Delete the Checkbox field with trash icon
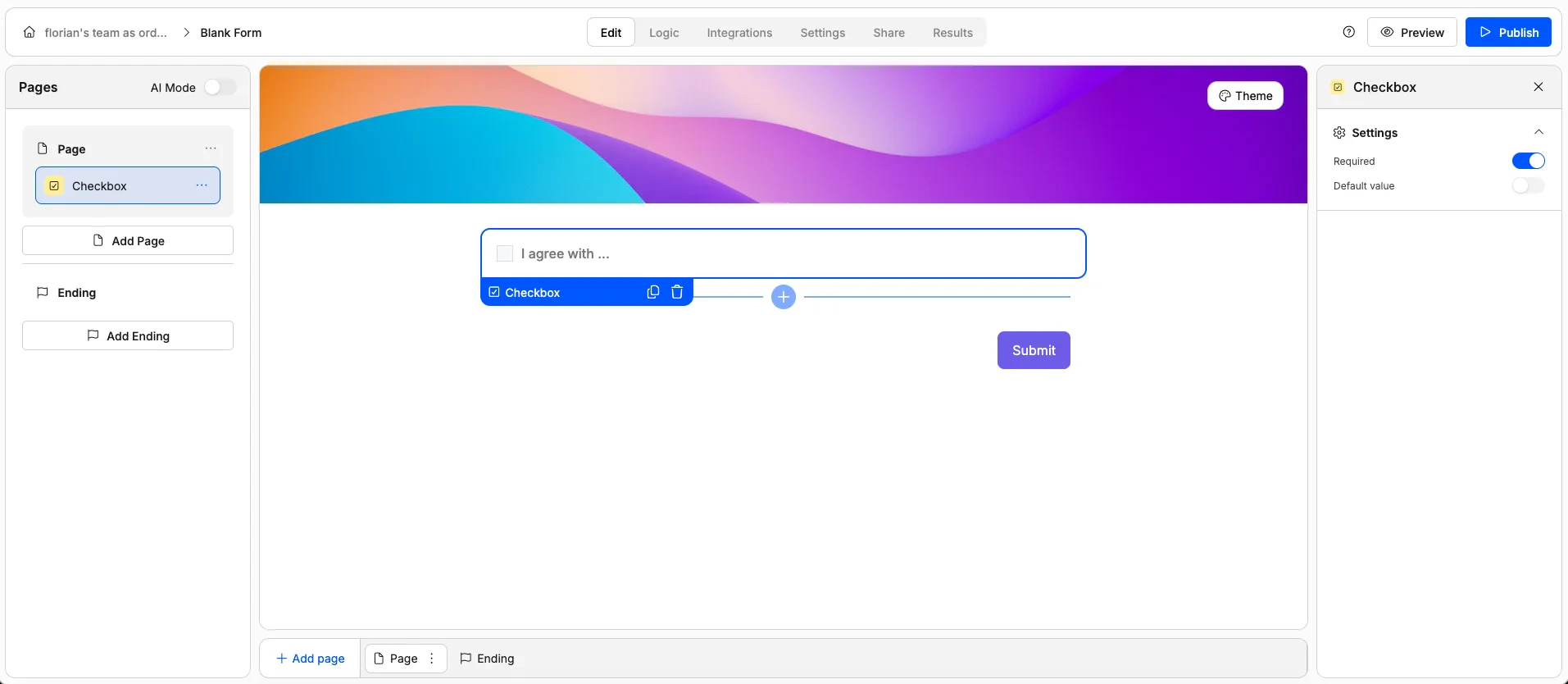The width and height of the screenshot is (1568, 684). 677,292
